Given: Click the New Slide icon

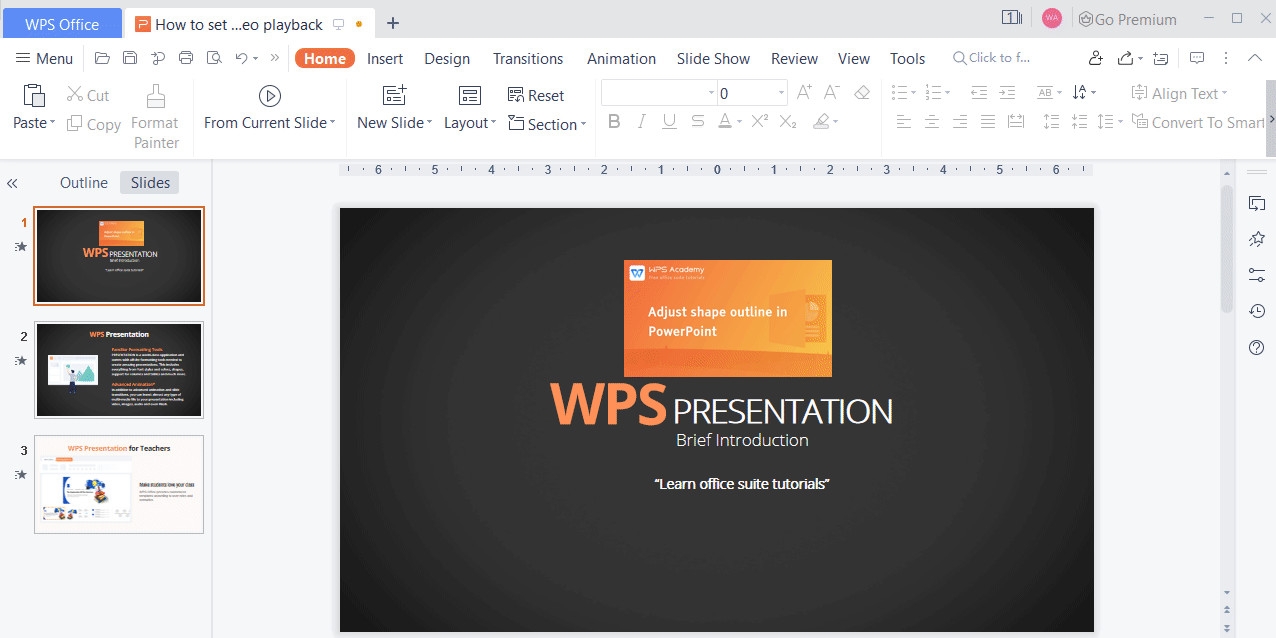Looking at the screenshot, I should (394, 96).
